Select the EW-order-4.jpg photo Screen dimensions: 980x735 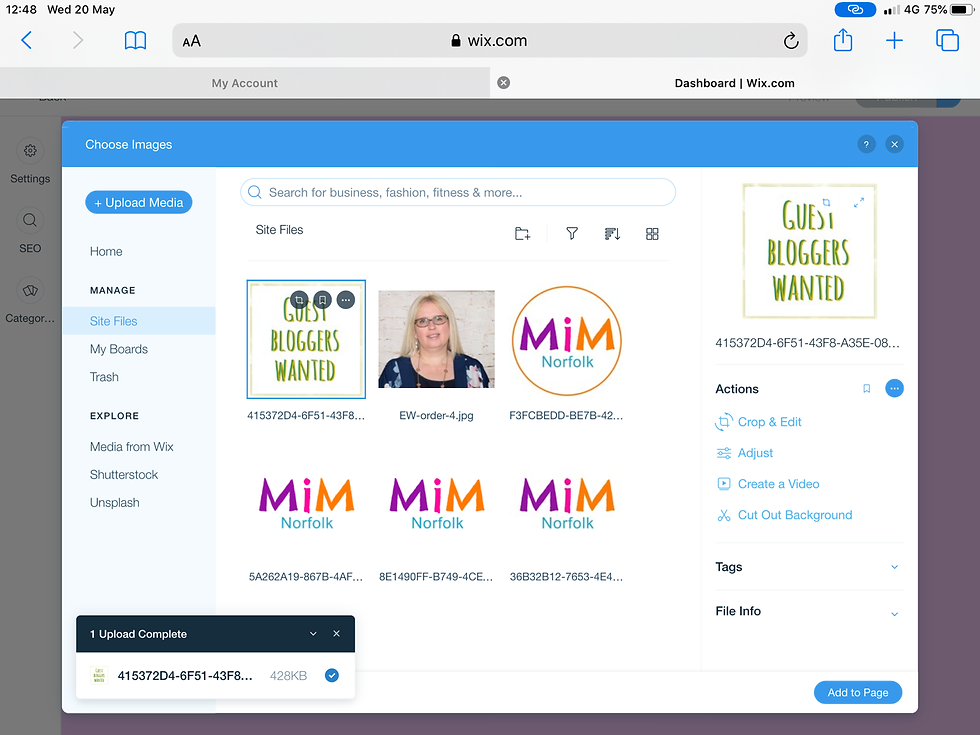pos(436,339)
